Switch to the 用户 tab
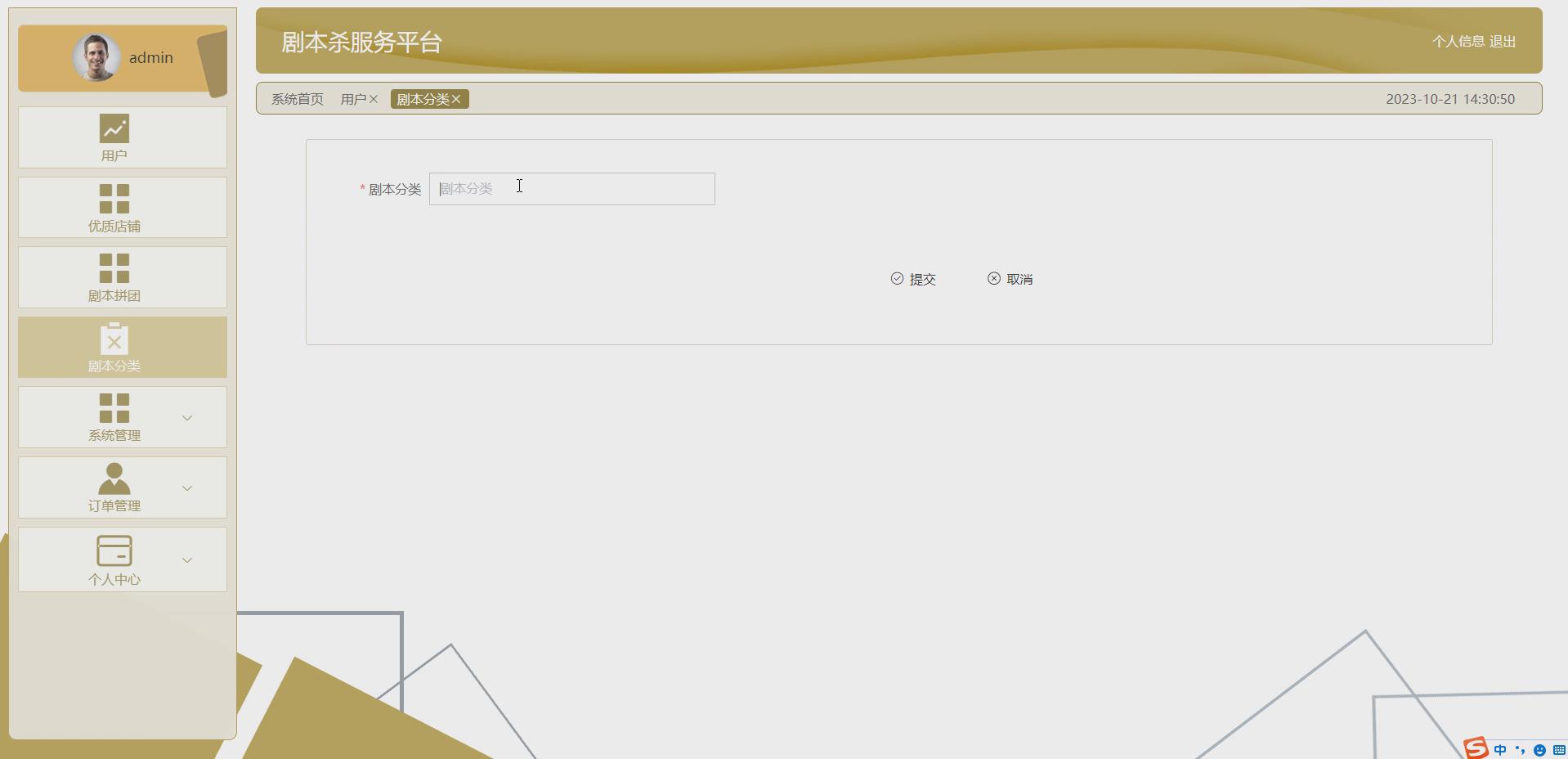The image size is (1568, 759). [x=353, y=99]
